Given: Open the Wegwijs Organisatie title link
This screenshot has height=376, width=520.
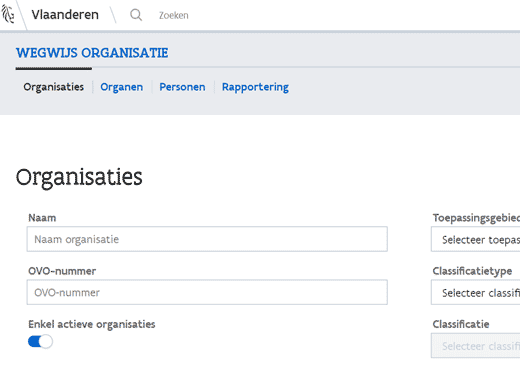Looking at the screenshot, I should coord(92,53).
